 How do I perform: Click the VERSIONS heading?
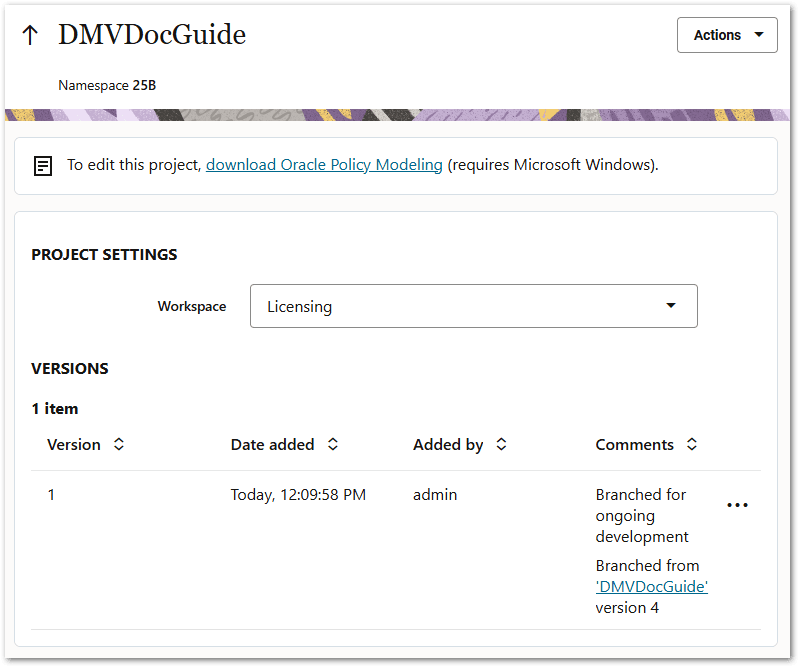[x=70, y=368]
